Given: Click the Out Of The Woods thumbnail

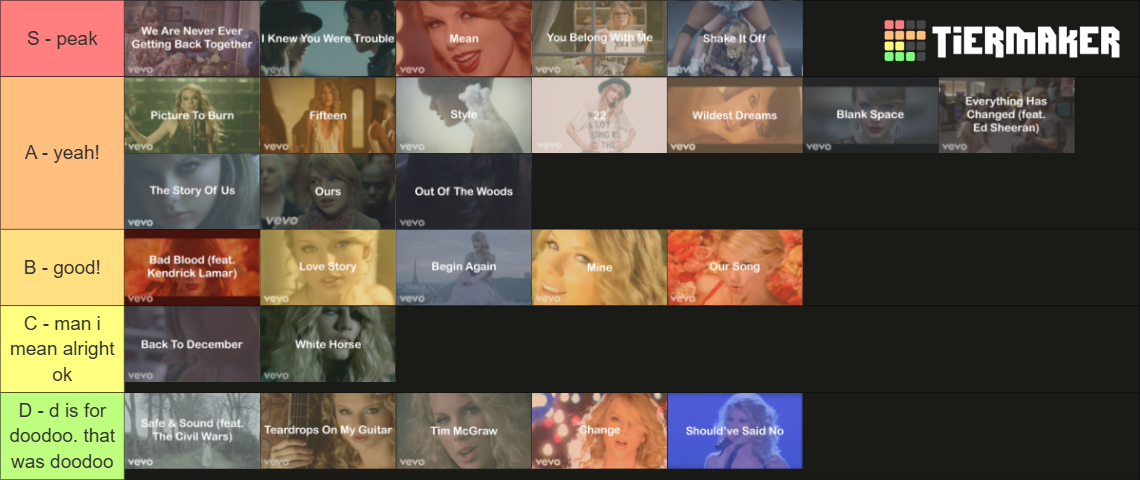Looking at the screenshot, I should pos(464,191).
